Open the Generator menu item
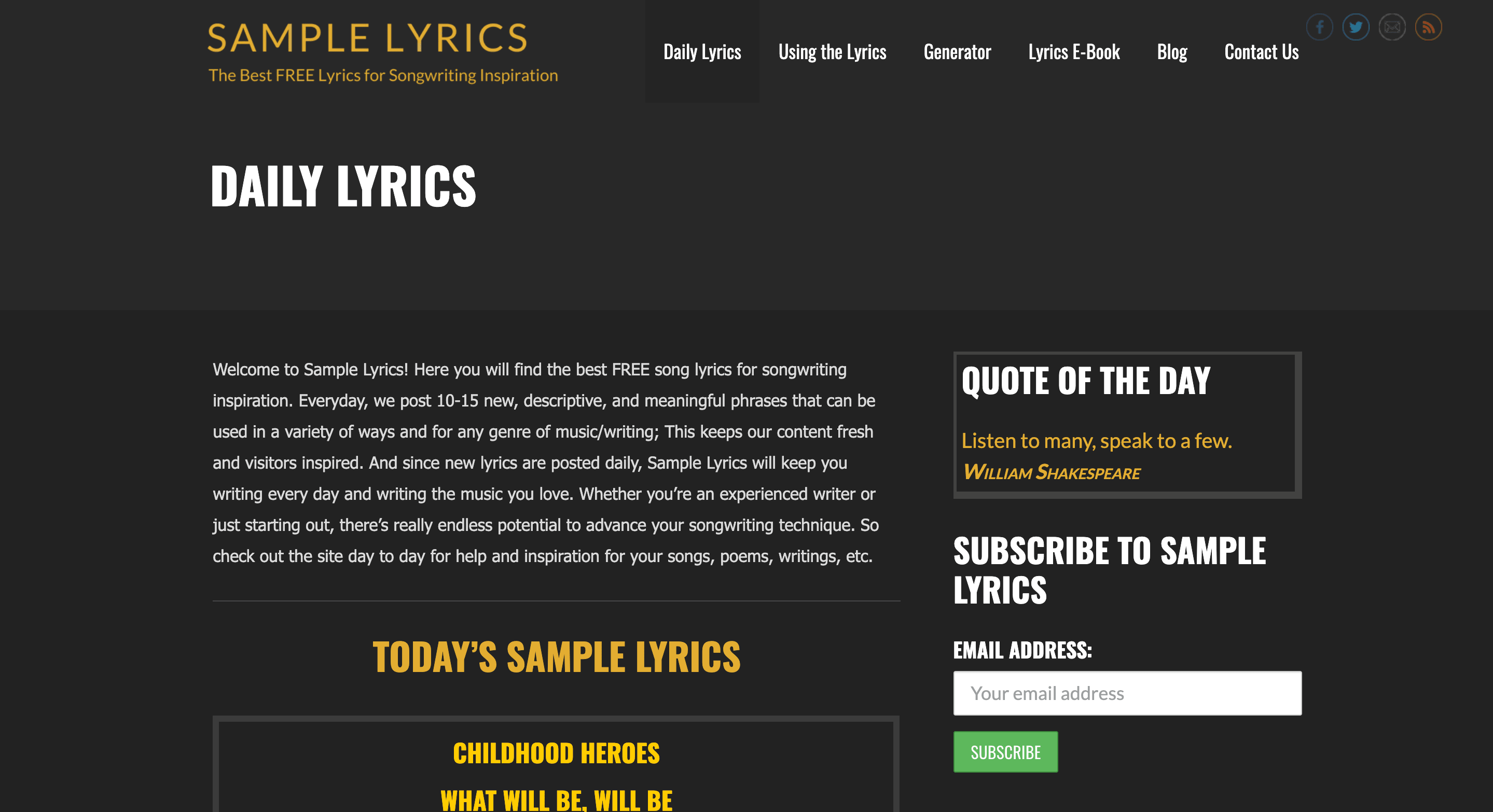The image size is (1493, 812). pos(957,51)
